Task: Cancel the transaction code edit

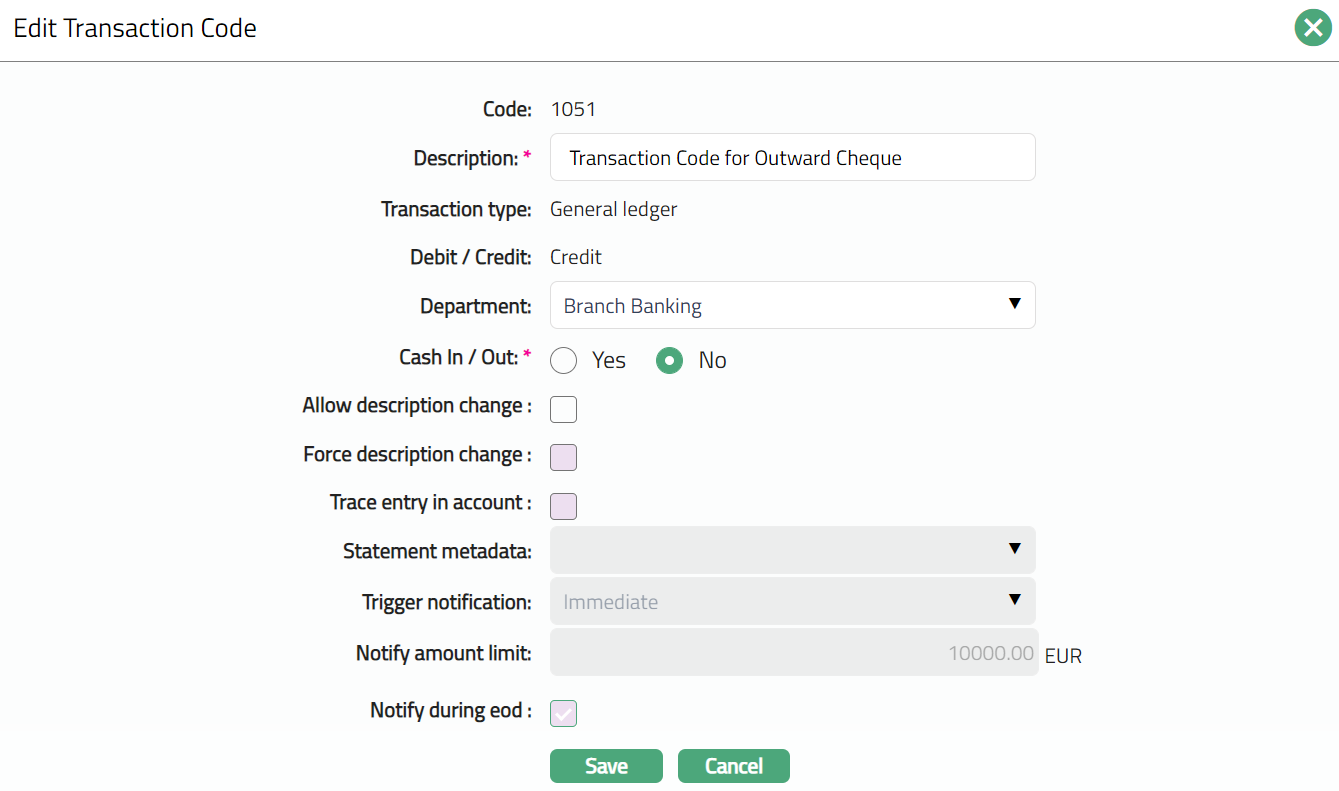Action: tap(733, 766)
